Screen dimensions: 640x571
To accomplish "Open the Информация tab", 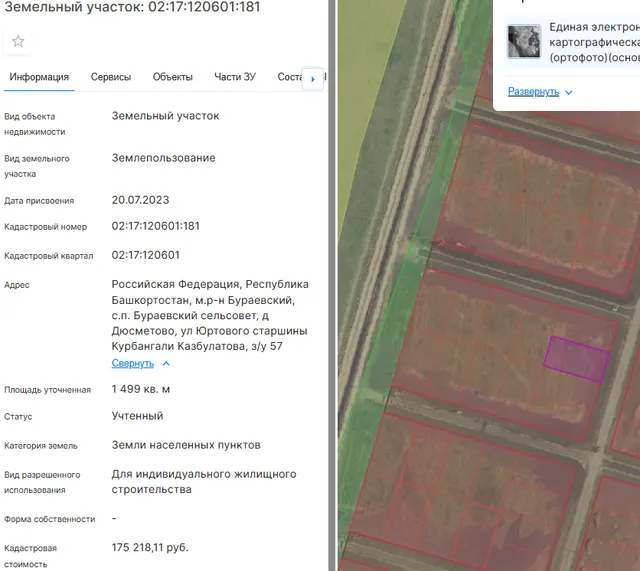I will tap(39, 77).
